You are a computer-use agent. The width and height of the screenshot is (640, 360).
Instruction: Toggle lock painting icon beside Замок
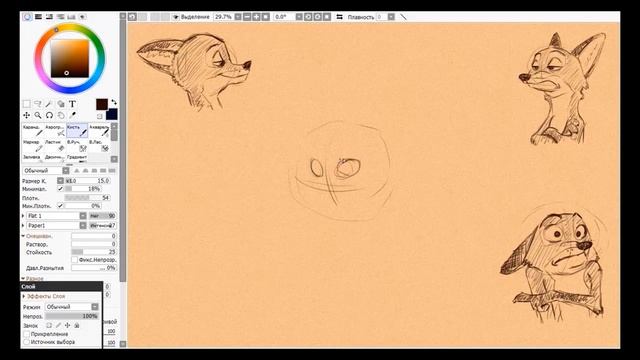58,325
